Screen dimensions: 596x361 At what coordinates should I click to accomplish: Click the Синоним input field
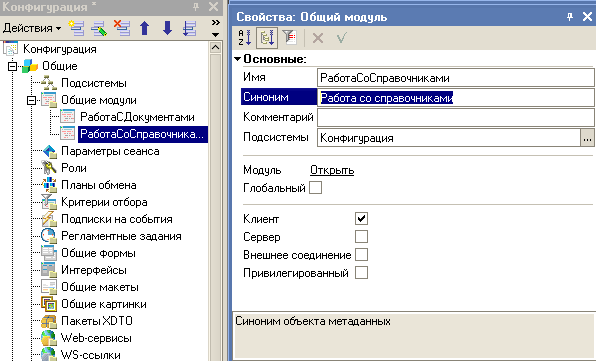[x=455, y=98]
